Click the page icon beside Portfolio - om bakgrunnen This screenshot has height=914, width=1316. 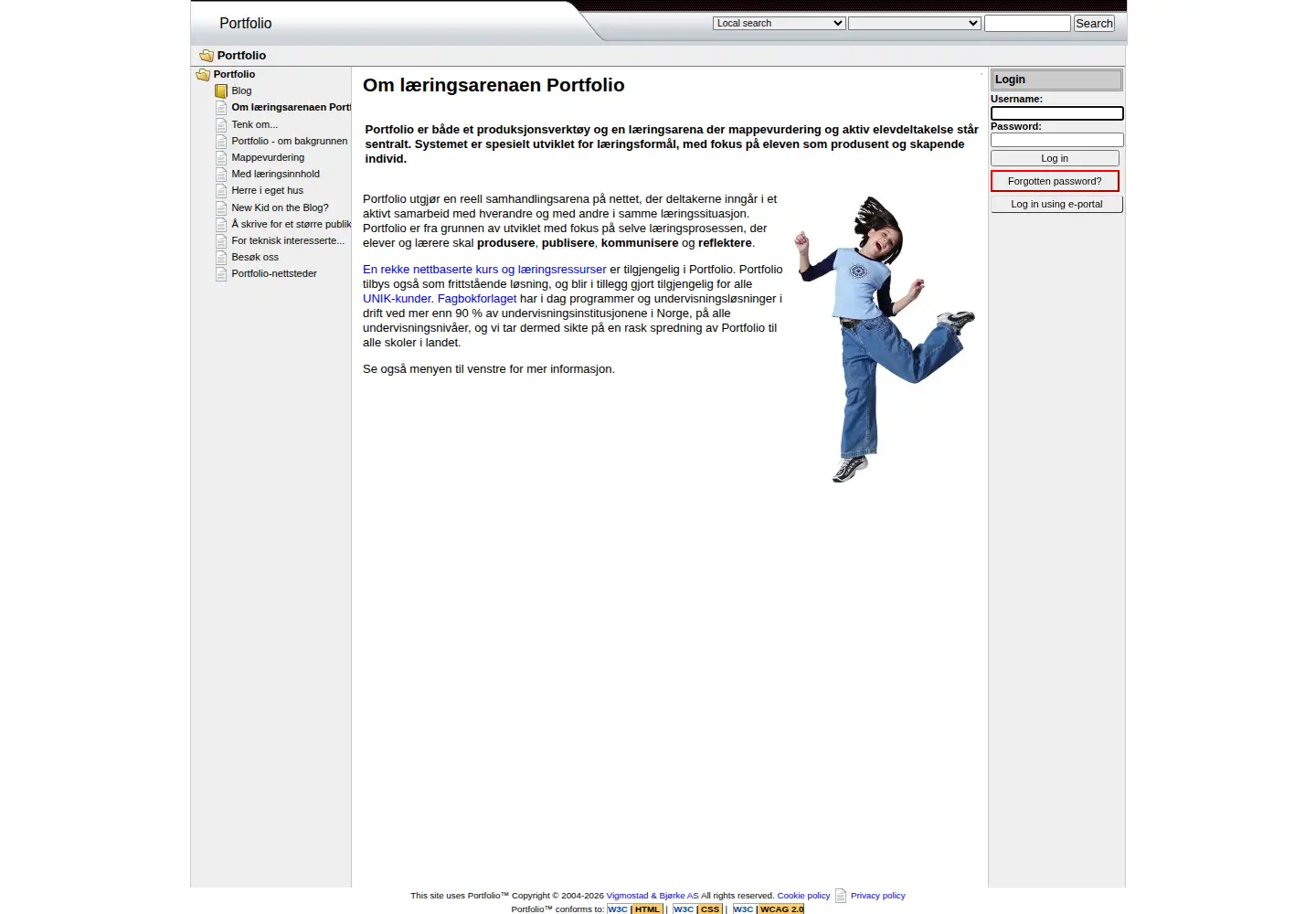point(221,142)
